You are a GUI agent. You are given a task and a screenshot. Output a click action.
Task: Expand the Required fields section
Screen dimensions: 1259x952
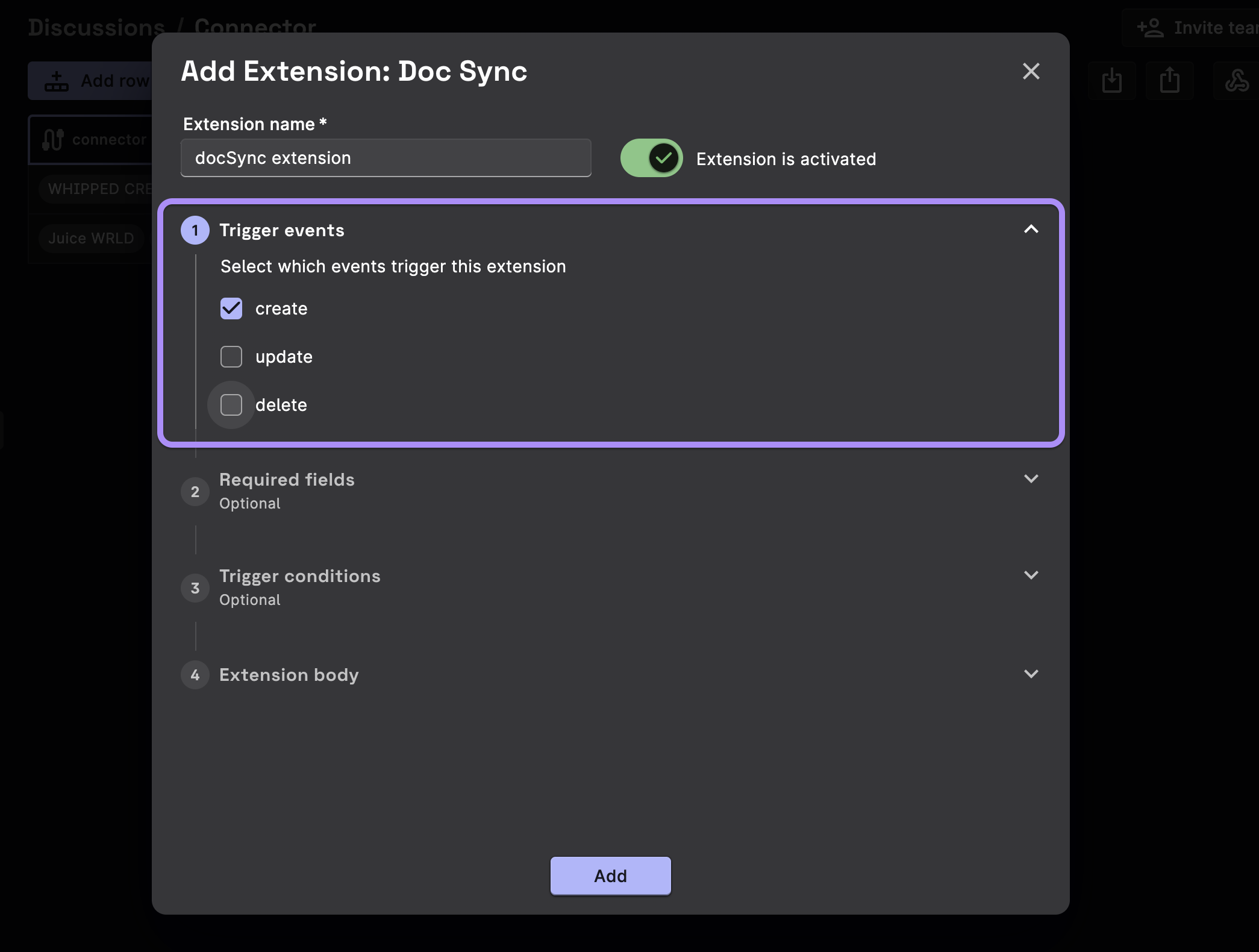(1031, 479)
